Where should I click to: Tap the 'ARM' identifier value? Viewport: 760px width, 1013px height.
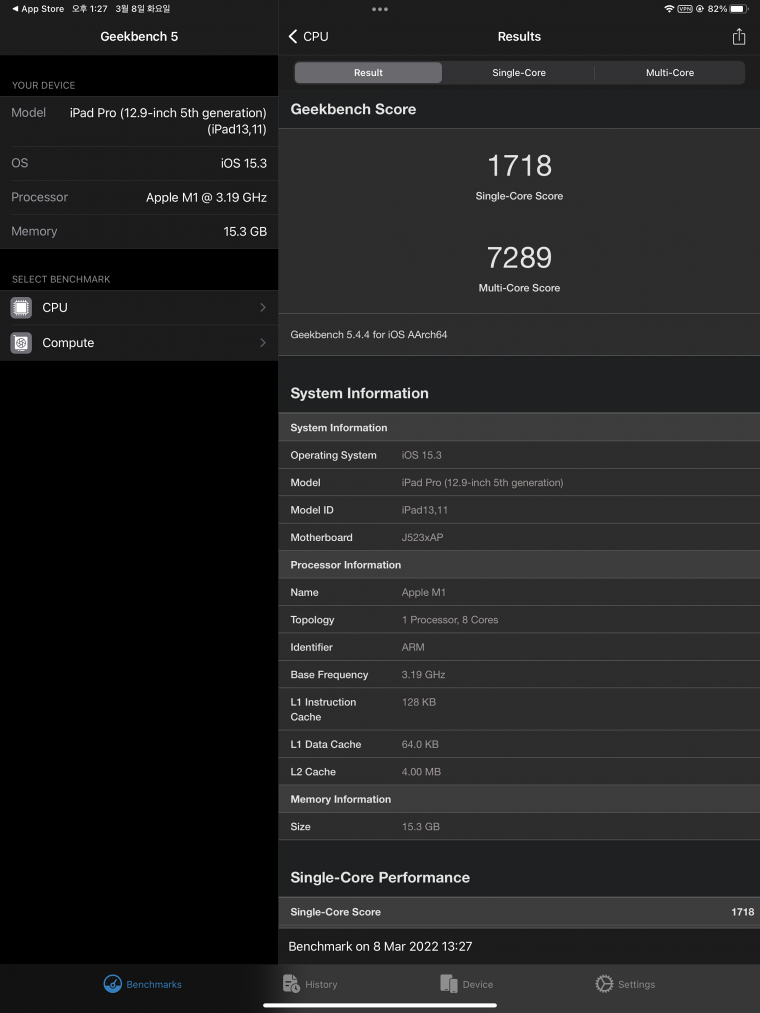pos(413,647)
